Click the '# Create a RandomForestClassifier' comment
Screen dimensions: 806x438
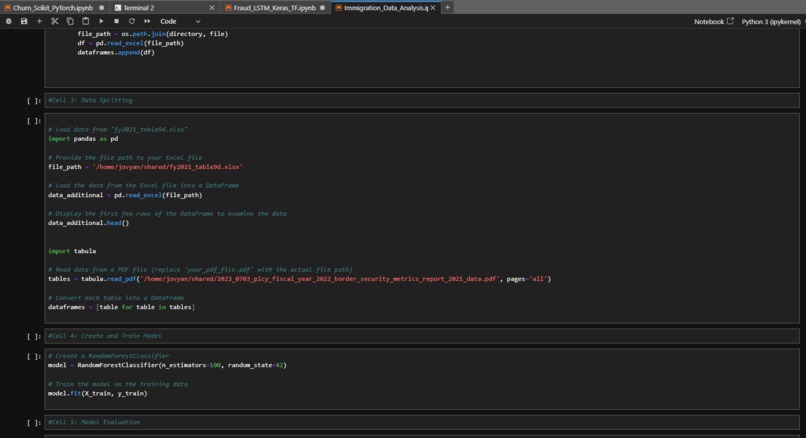(108, 356)
